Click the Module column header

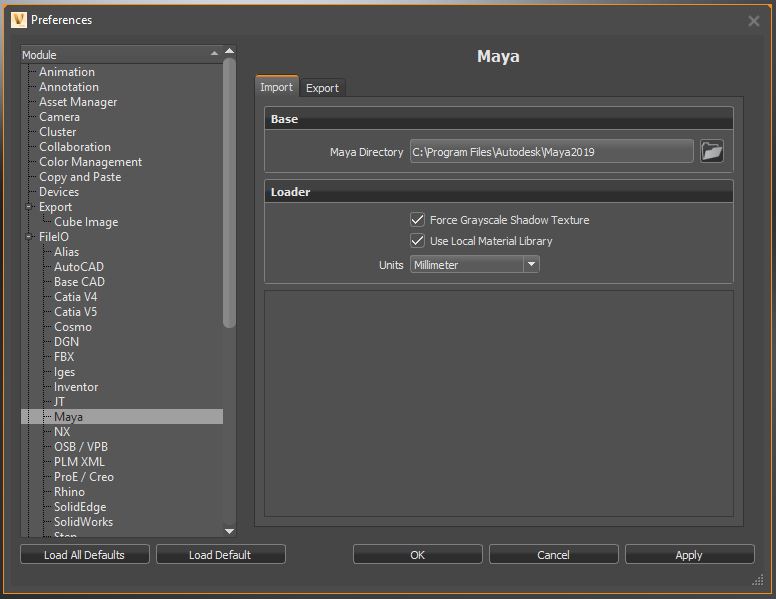point(122,54)
